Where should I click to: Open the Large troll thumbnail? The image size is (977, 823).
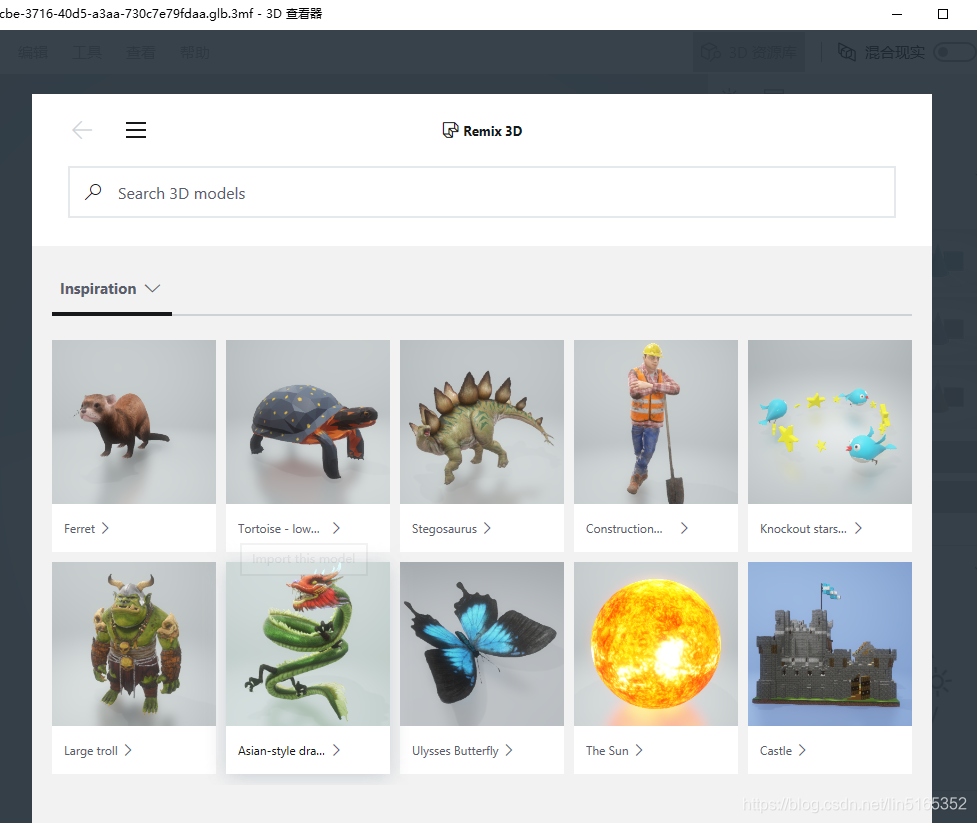[134, 644]
